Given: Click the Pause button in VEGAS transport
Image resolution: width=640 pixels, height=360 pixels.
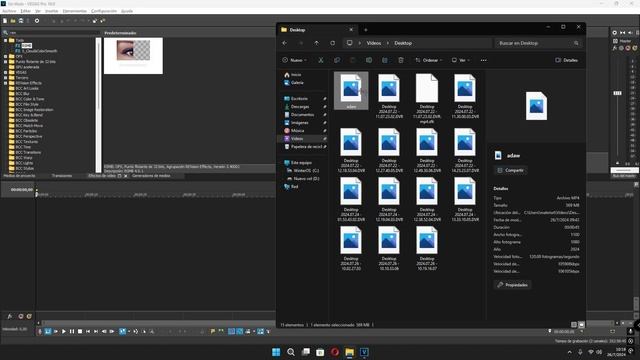Looking at the screenshot, I should [x=72, y=331].
